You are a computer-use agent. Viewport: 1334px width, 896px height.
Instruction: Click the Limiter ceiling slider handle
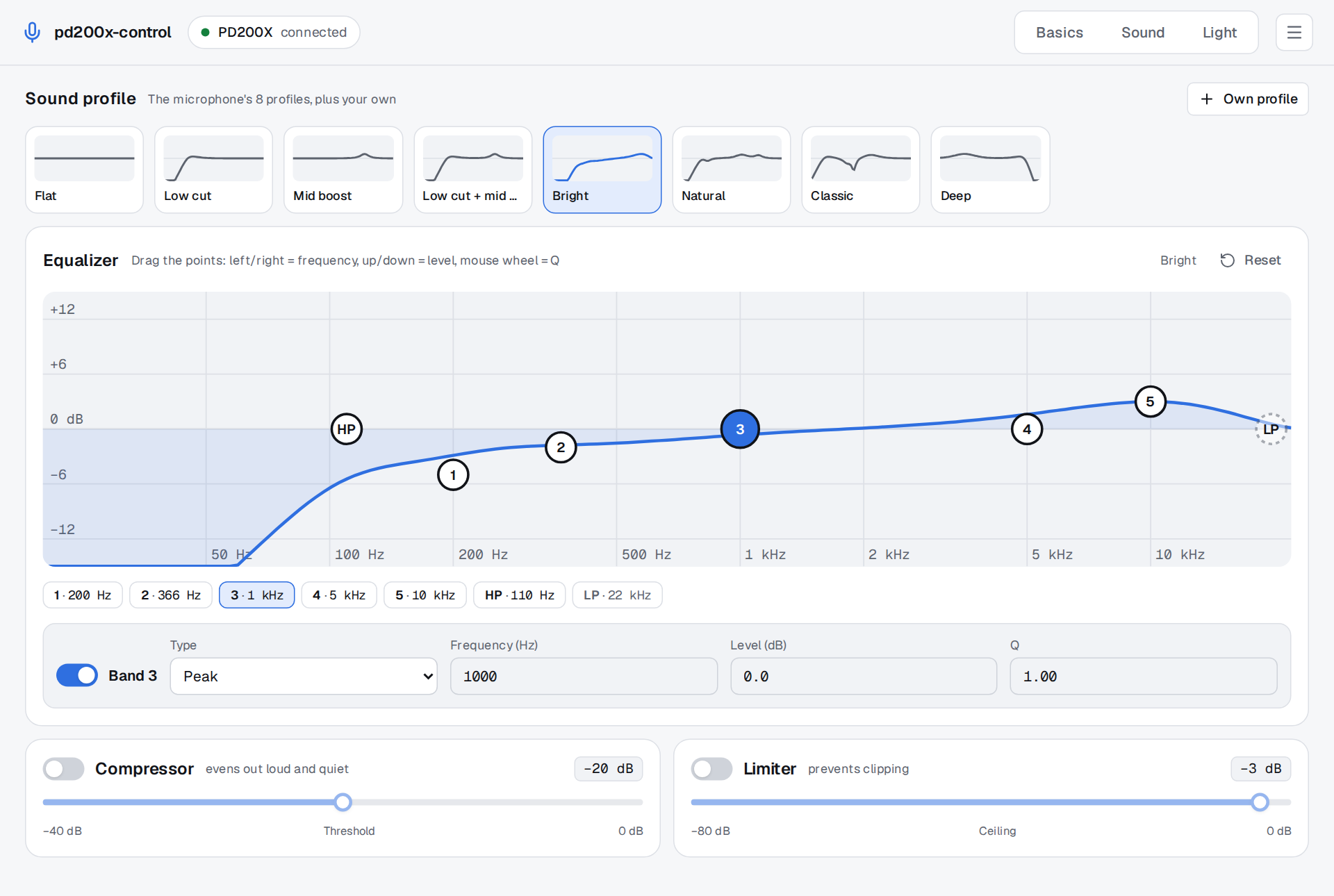[x=1260, y=802]
